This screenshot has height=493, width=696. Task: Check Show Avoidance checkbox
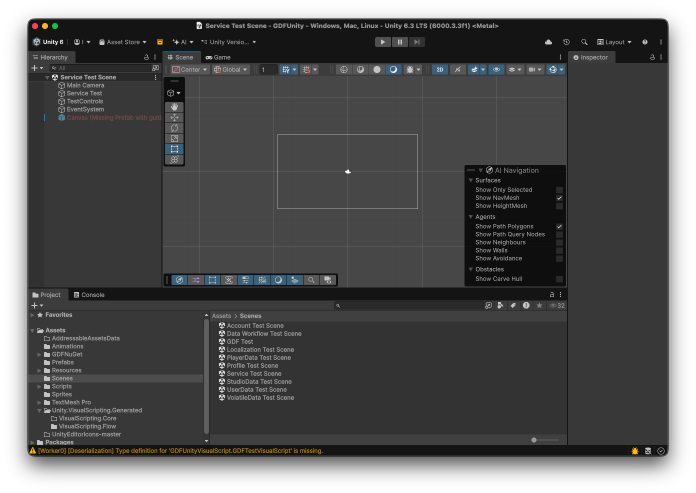point(559,258)
